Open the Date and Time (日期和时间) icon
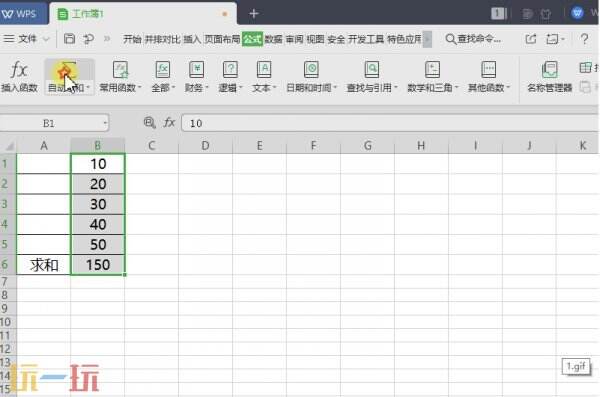This screenshot has height=397, width=600. [x=311, y=70]
